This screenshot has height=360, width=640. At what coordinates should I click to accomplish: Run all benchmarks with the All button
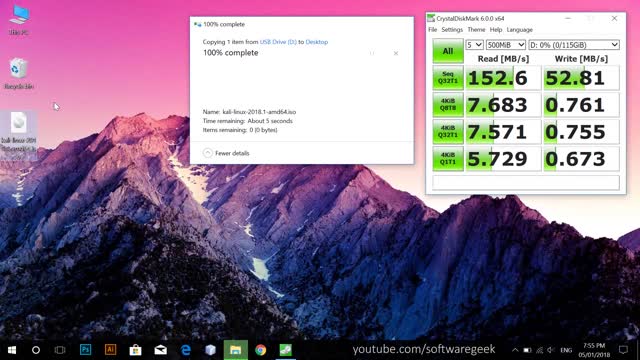tap(448, 51)
